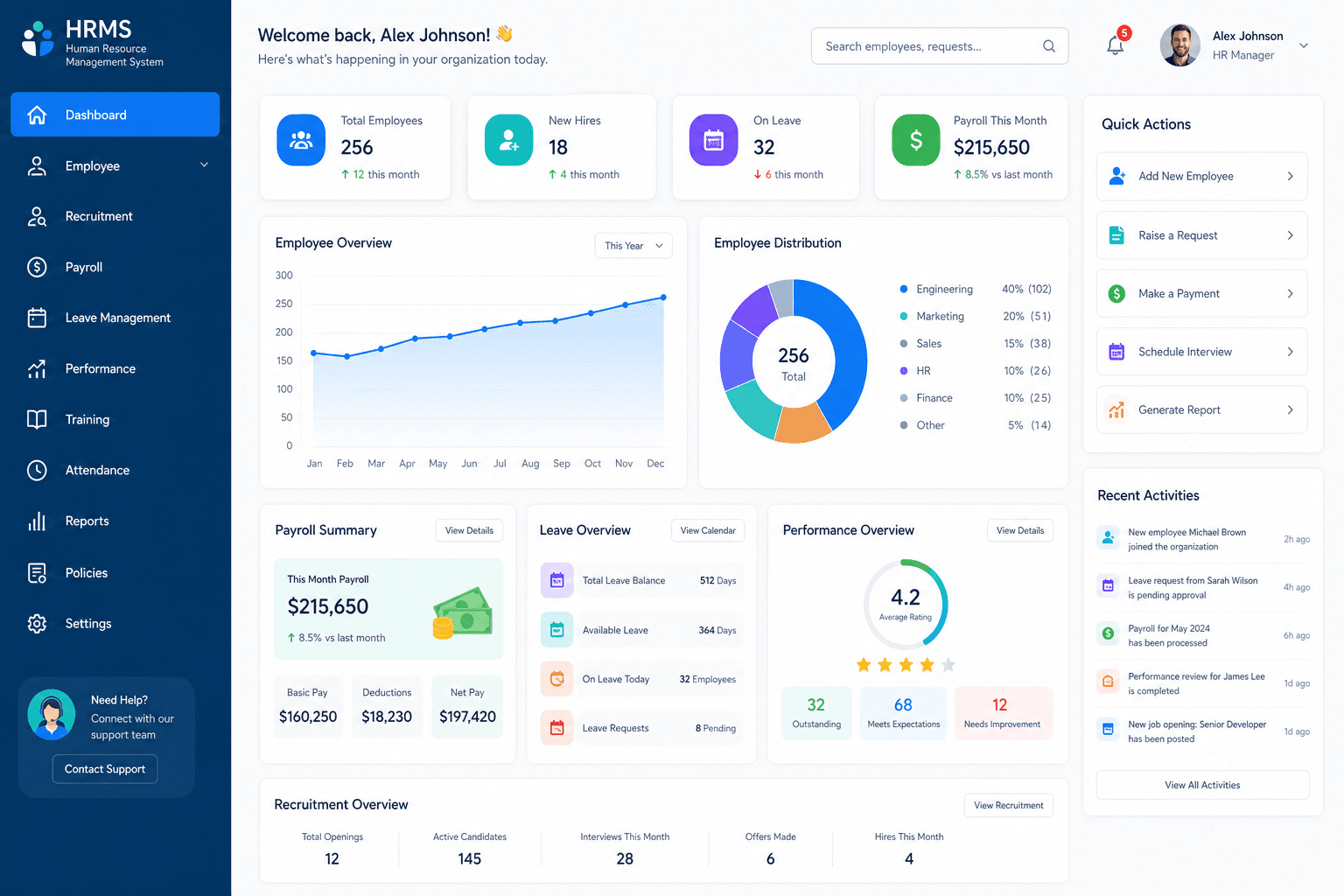The width and height of the screenshot is (1344, 896).
Task: Click chevron beside Raise a Request
Action: point(1290,235)
